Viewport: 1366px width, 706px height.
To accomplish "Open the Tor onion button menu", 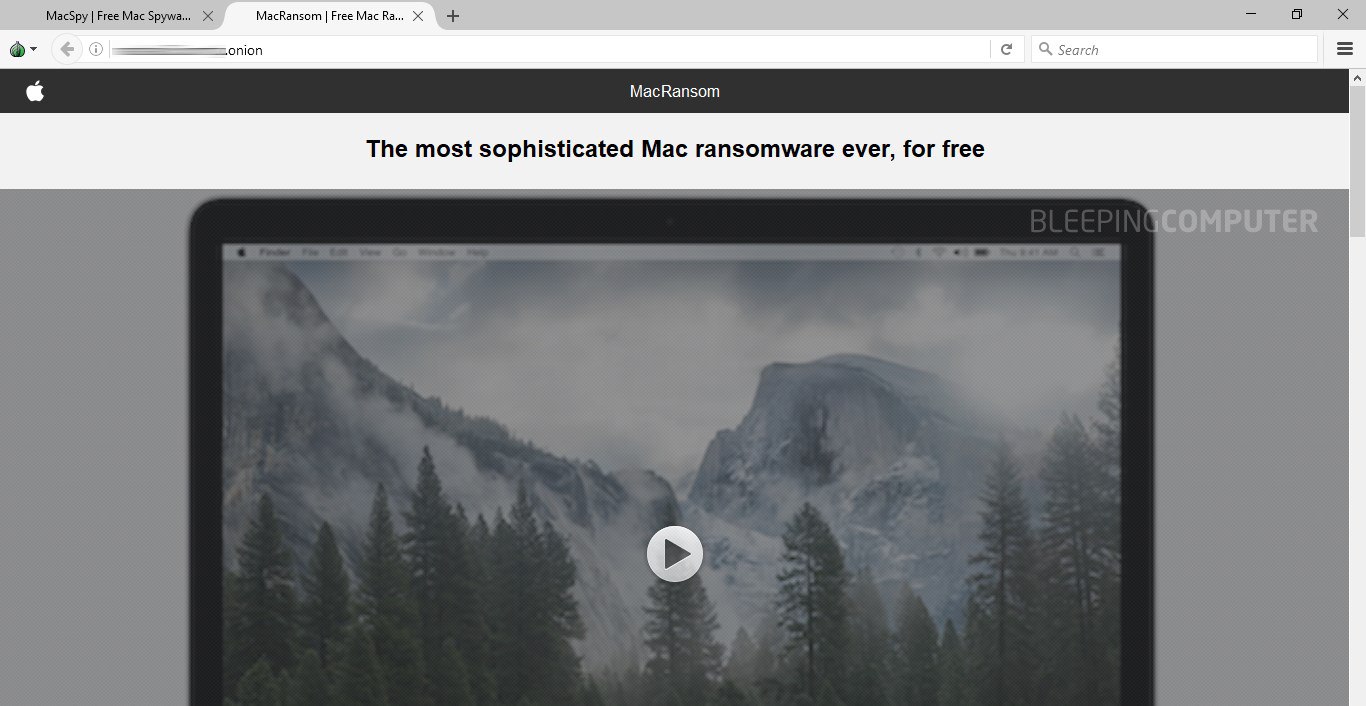I will click(x=22, y=49).
